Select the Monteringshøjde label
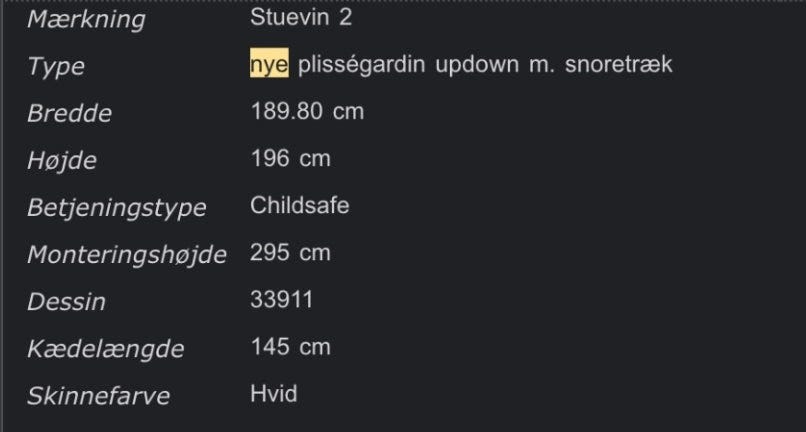 127,255
